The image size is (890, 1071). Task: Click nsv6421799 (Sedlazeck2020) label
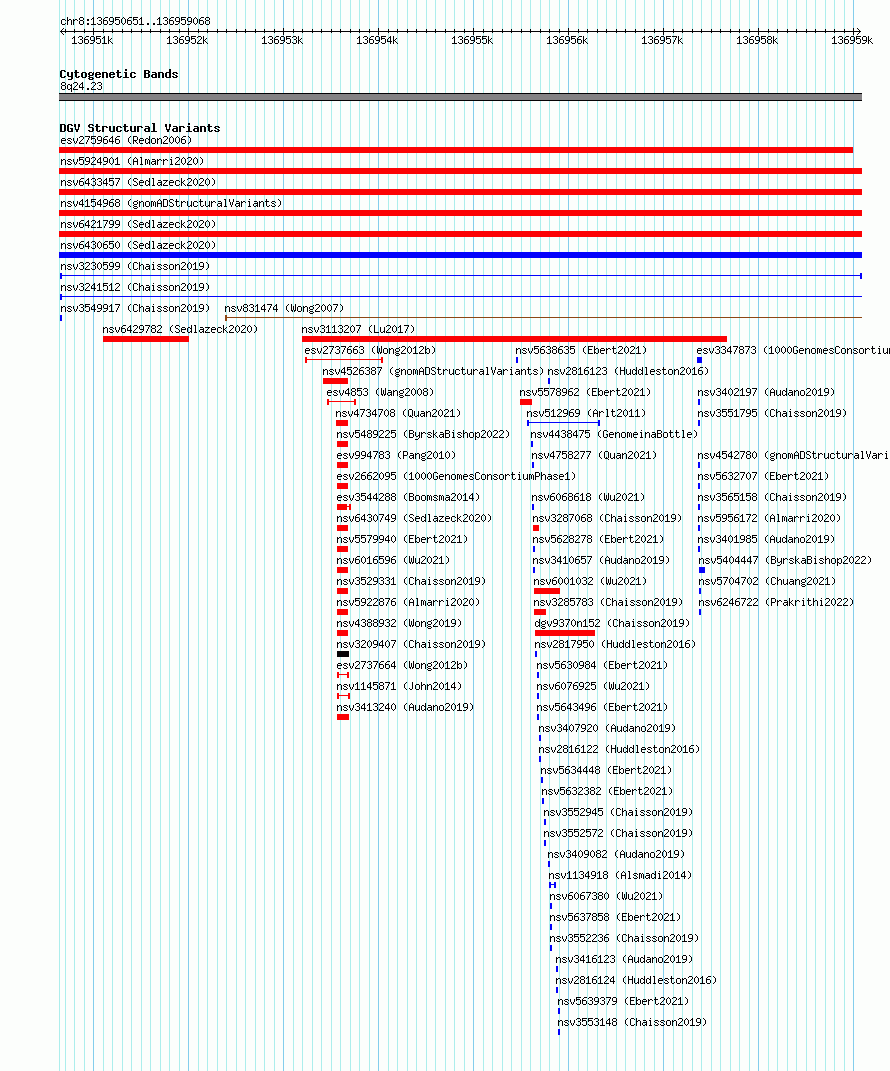click(138, 224)
